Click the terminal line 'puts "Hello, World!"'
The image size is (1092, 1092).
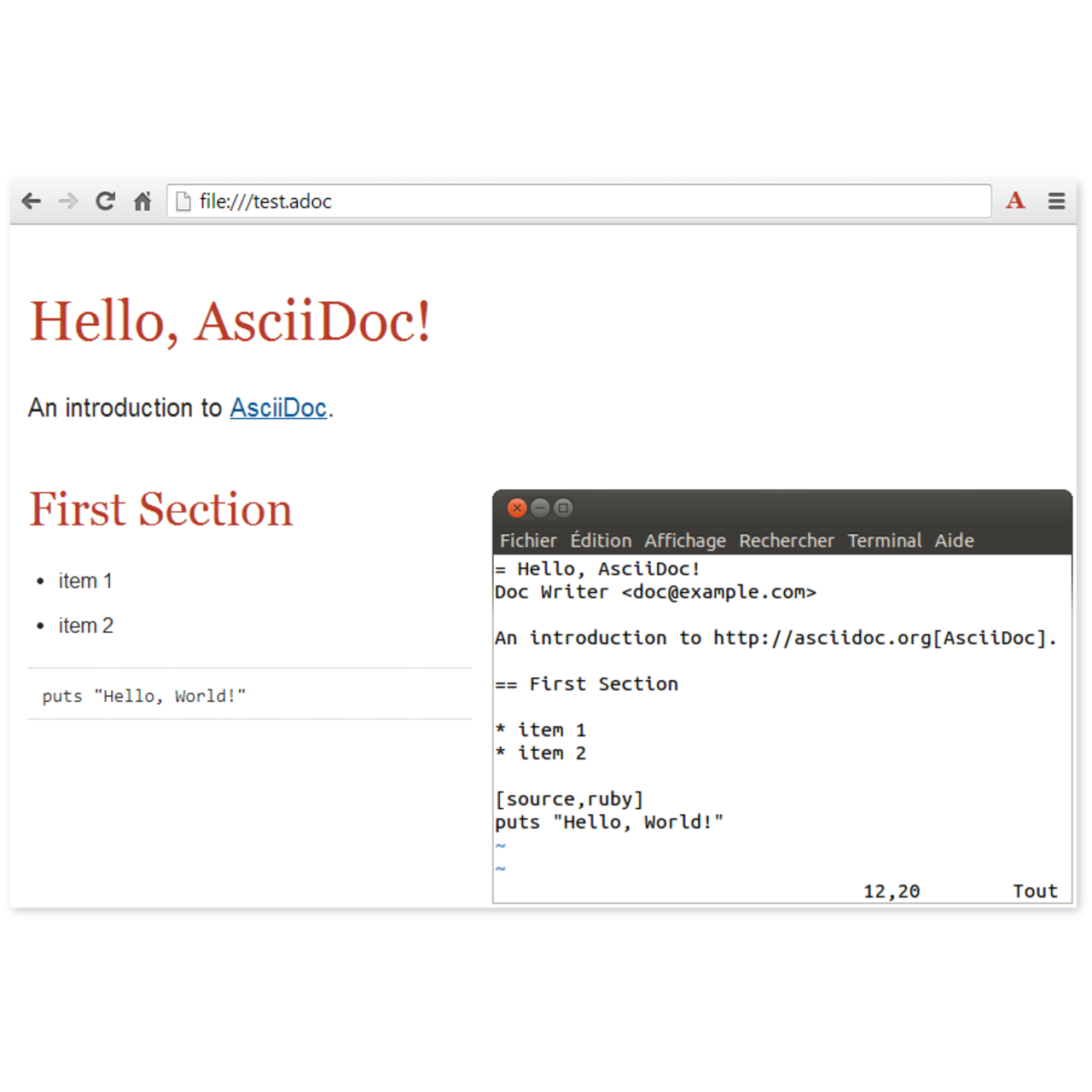[609, 822]
